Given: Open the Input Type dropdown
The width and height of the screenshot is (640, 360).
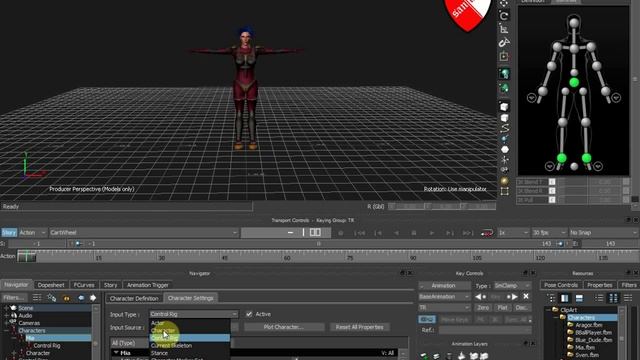Looking at the screenshot, I should coord(193,314).
